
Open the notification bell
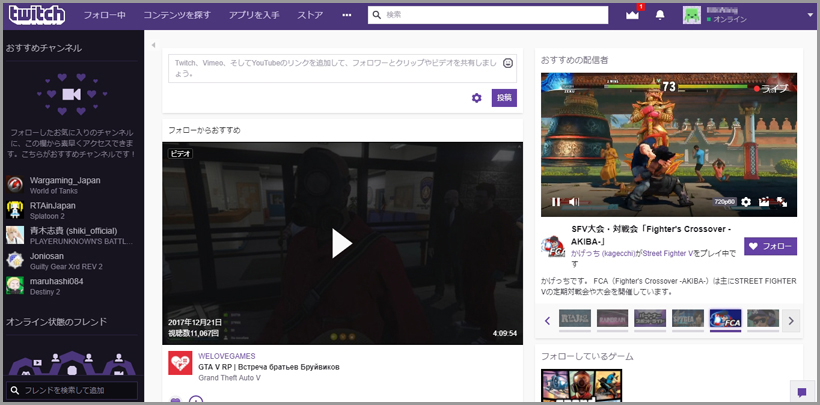(660, 15)
